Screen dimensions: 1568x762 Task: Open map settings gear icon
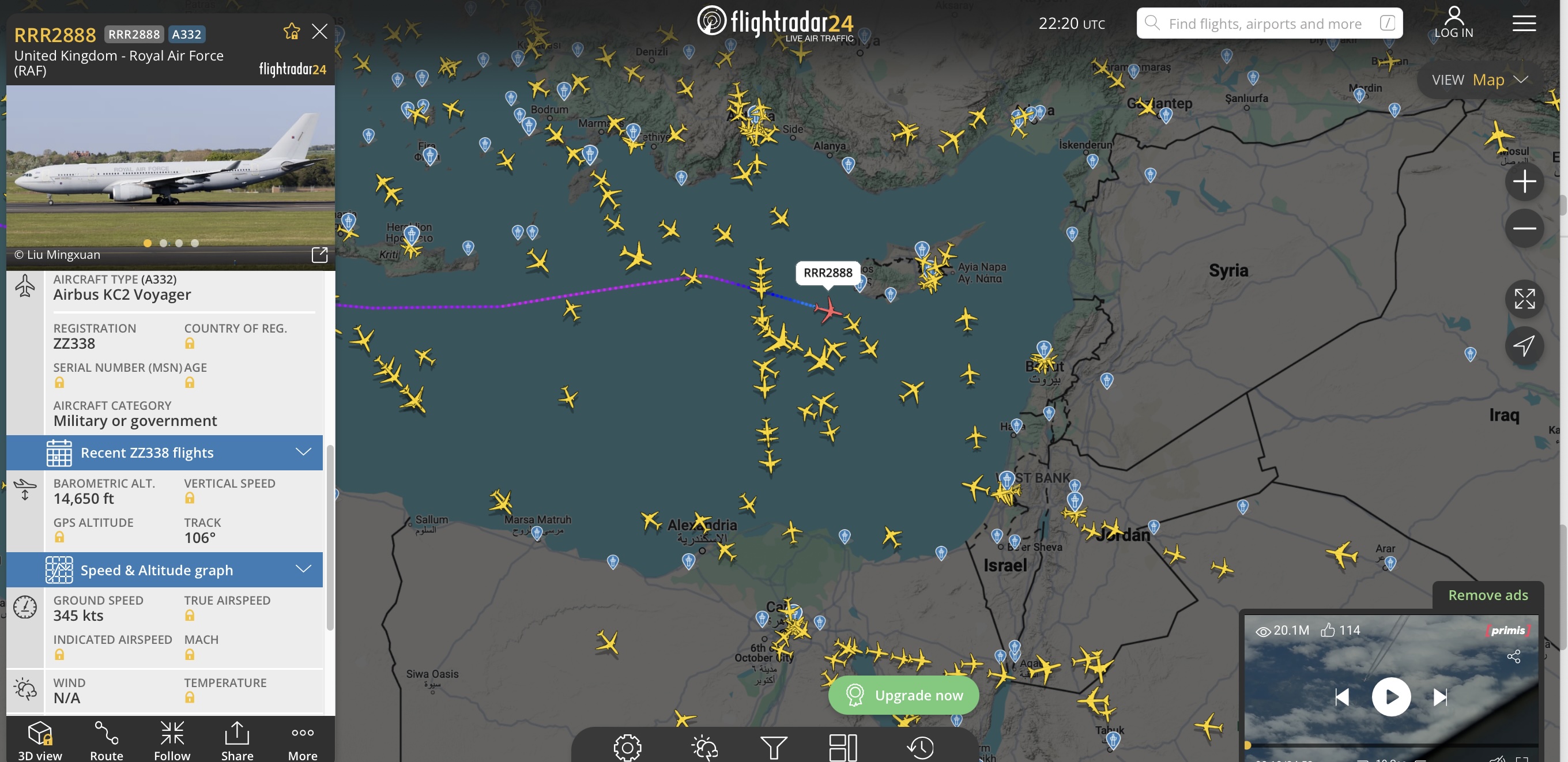point(628,748)
